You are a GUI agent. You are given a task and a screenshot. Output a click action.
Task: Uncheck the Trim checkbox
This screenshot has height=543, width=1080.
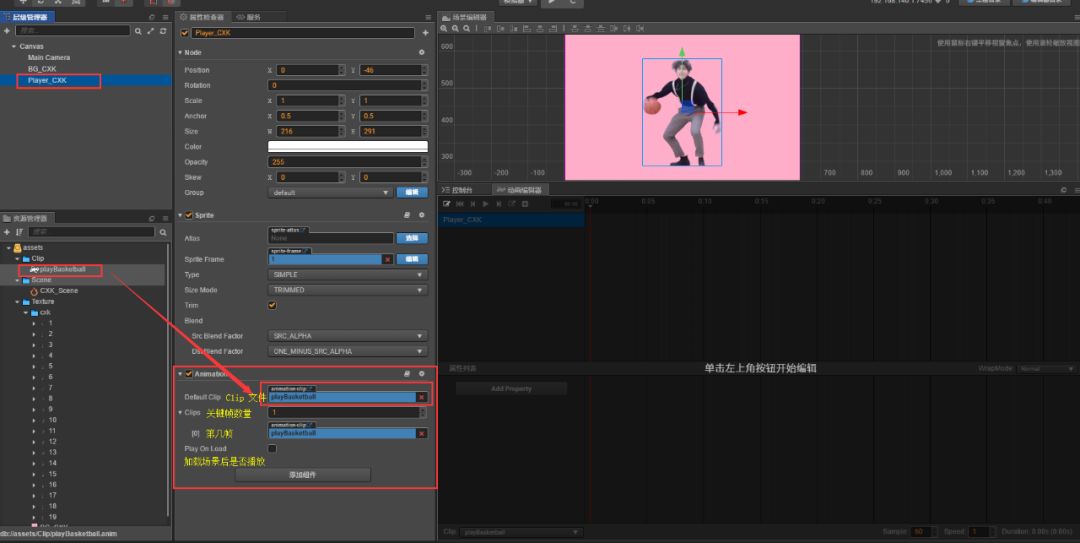(x=272, y=305)
